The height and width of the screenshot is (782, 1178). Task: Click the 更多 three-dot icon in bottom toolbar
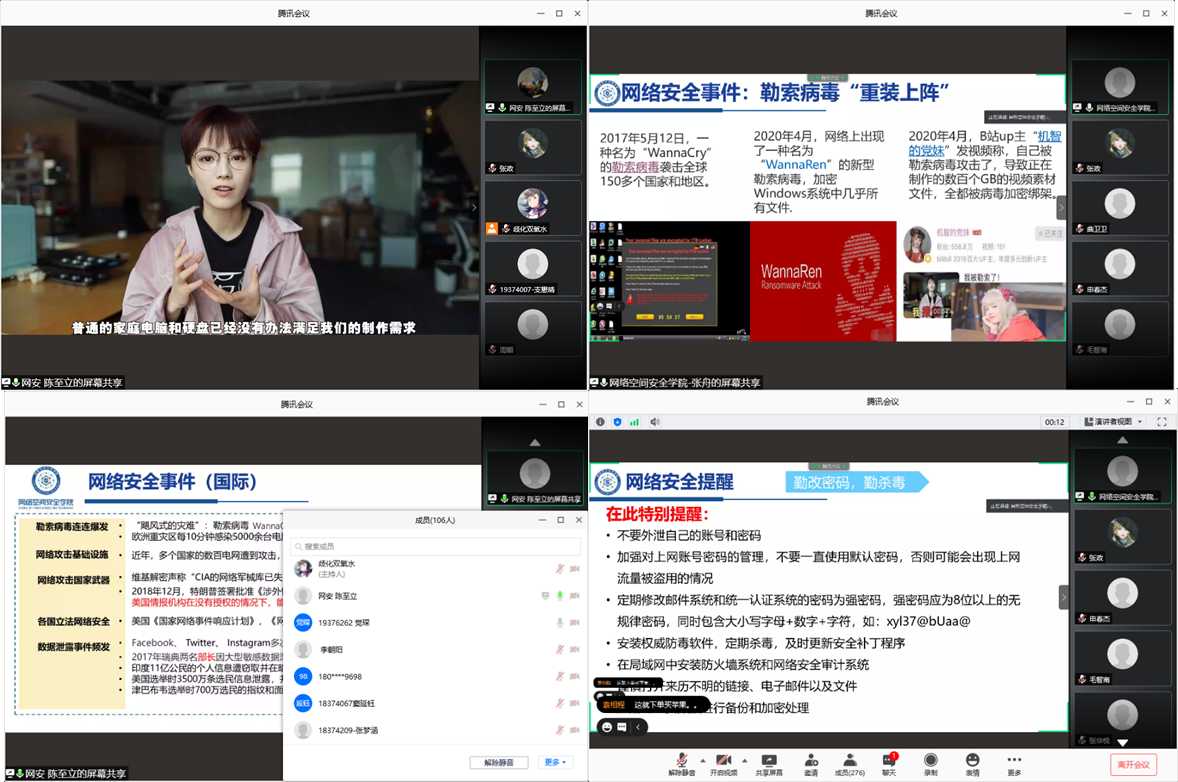[x=1014, y=760]
